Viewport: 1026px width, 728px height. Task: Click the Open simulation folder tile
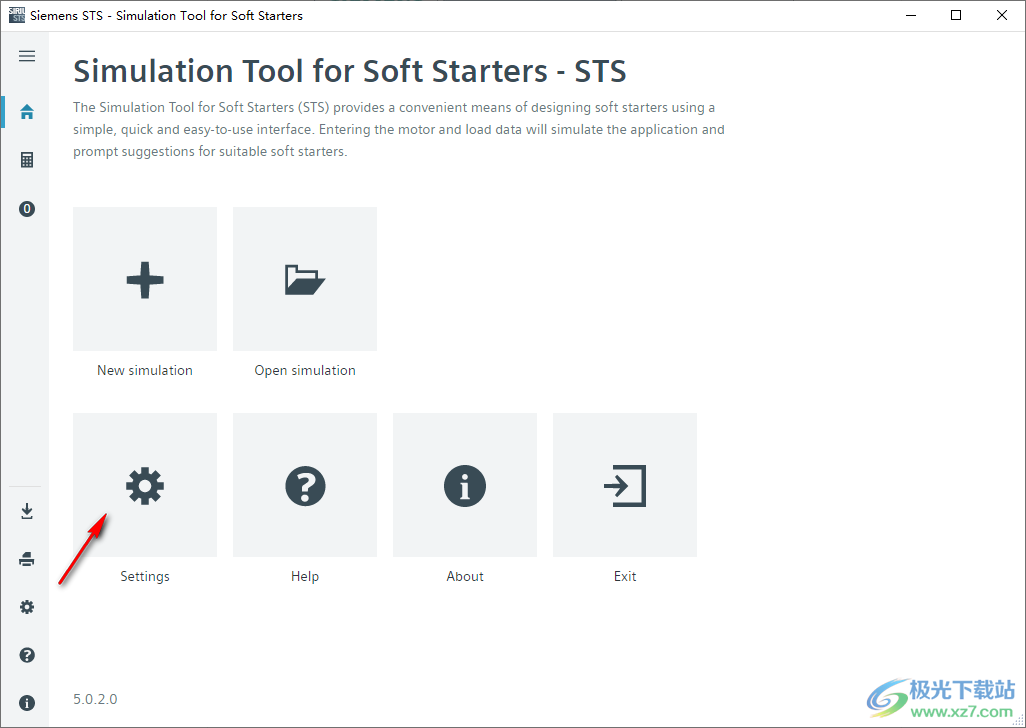pos(305,279)
